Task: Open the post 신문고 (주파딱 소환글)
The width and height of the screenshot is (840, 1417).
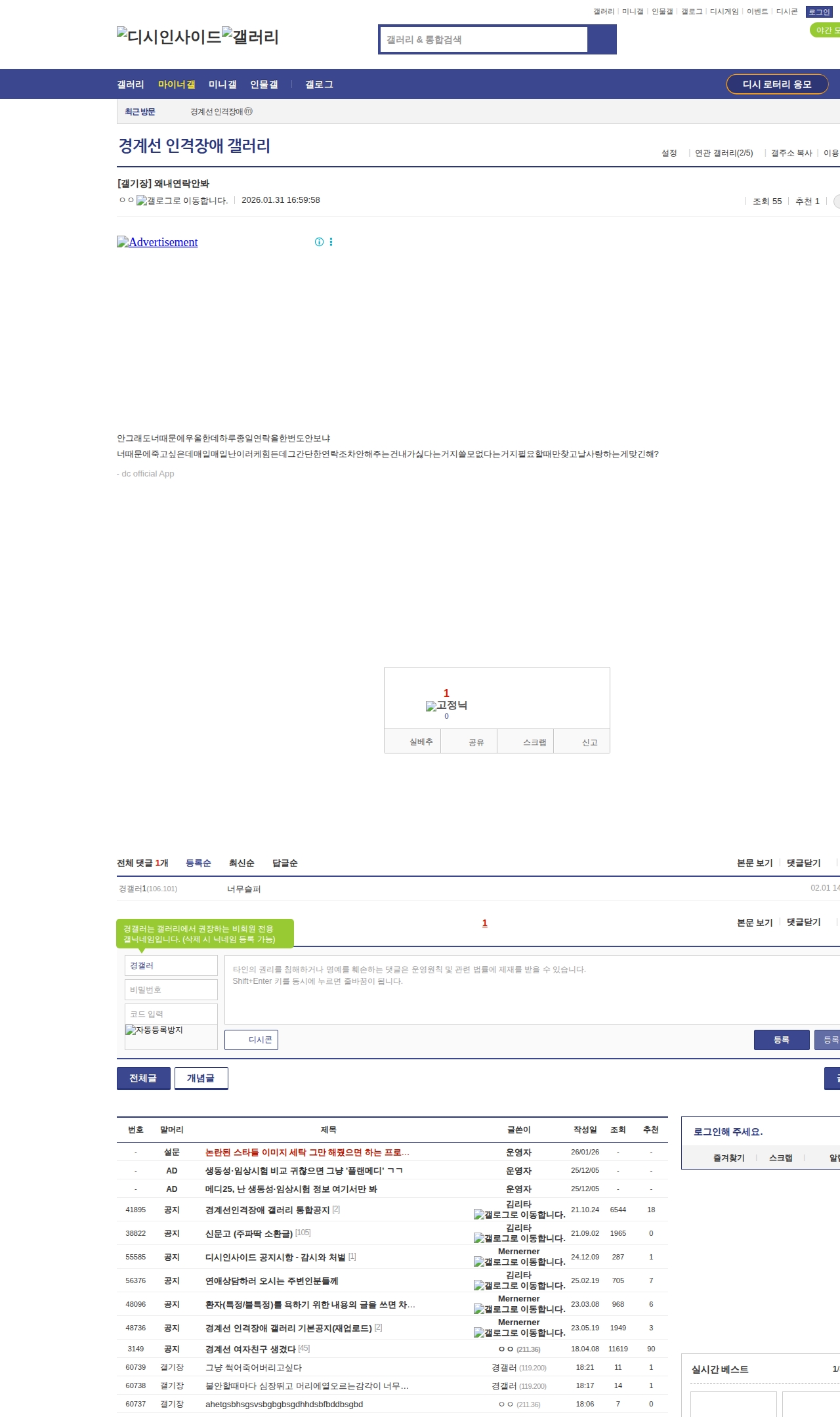Action: (249, 1233)
